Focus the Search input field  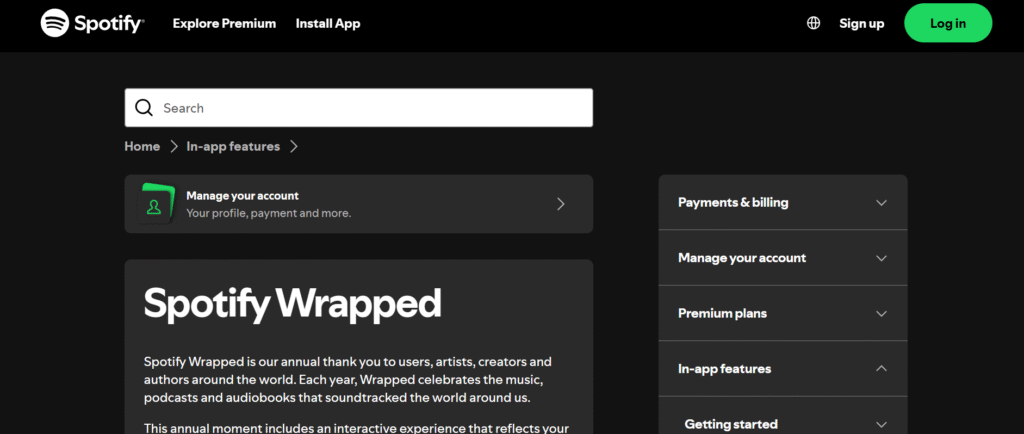point(359,108)
